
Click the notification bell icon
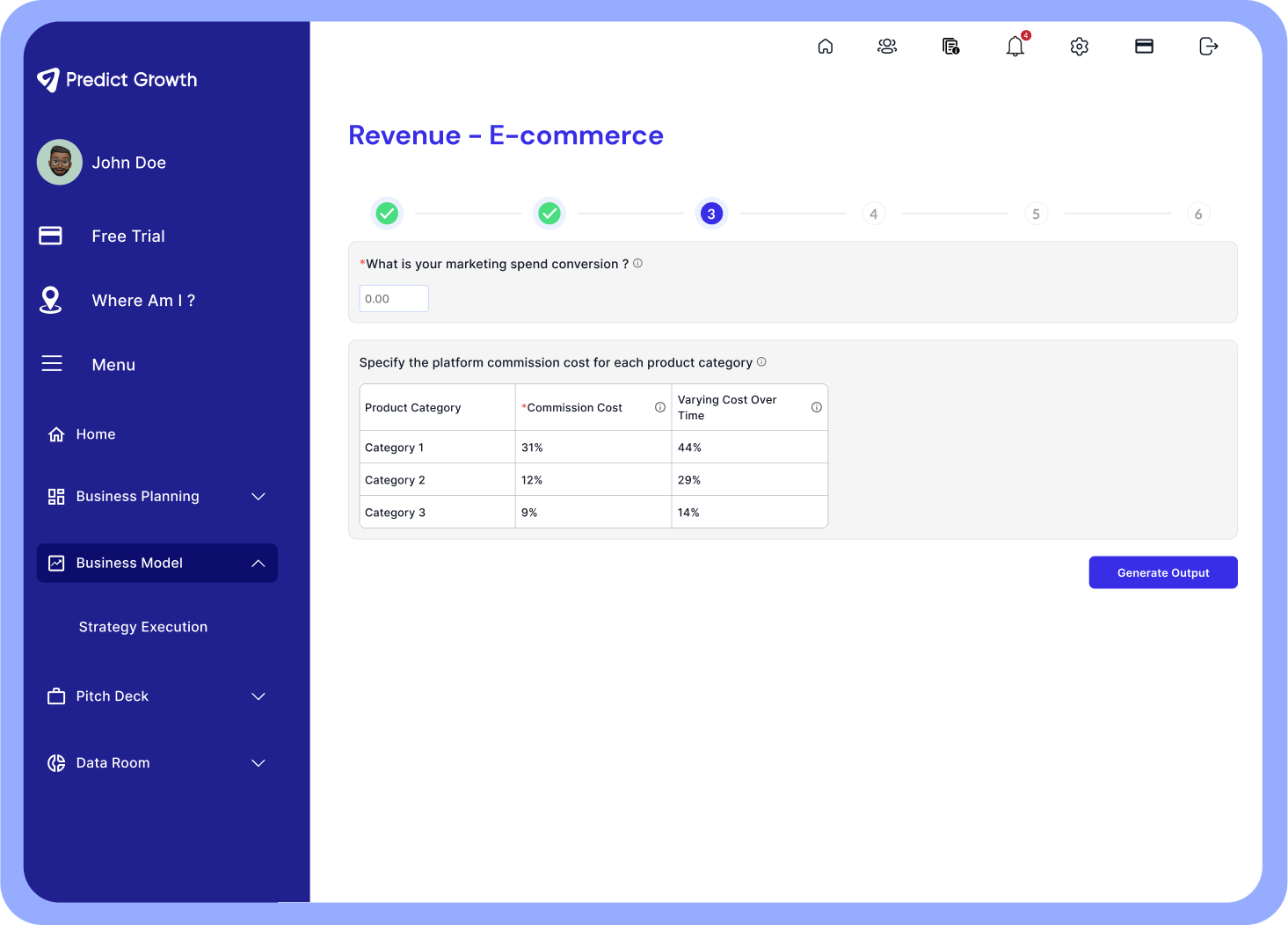point(1015,47)
